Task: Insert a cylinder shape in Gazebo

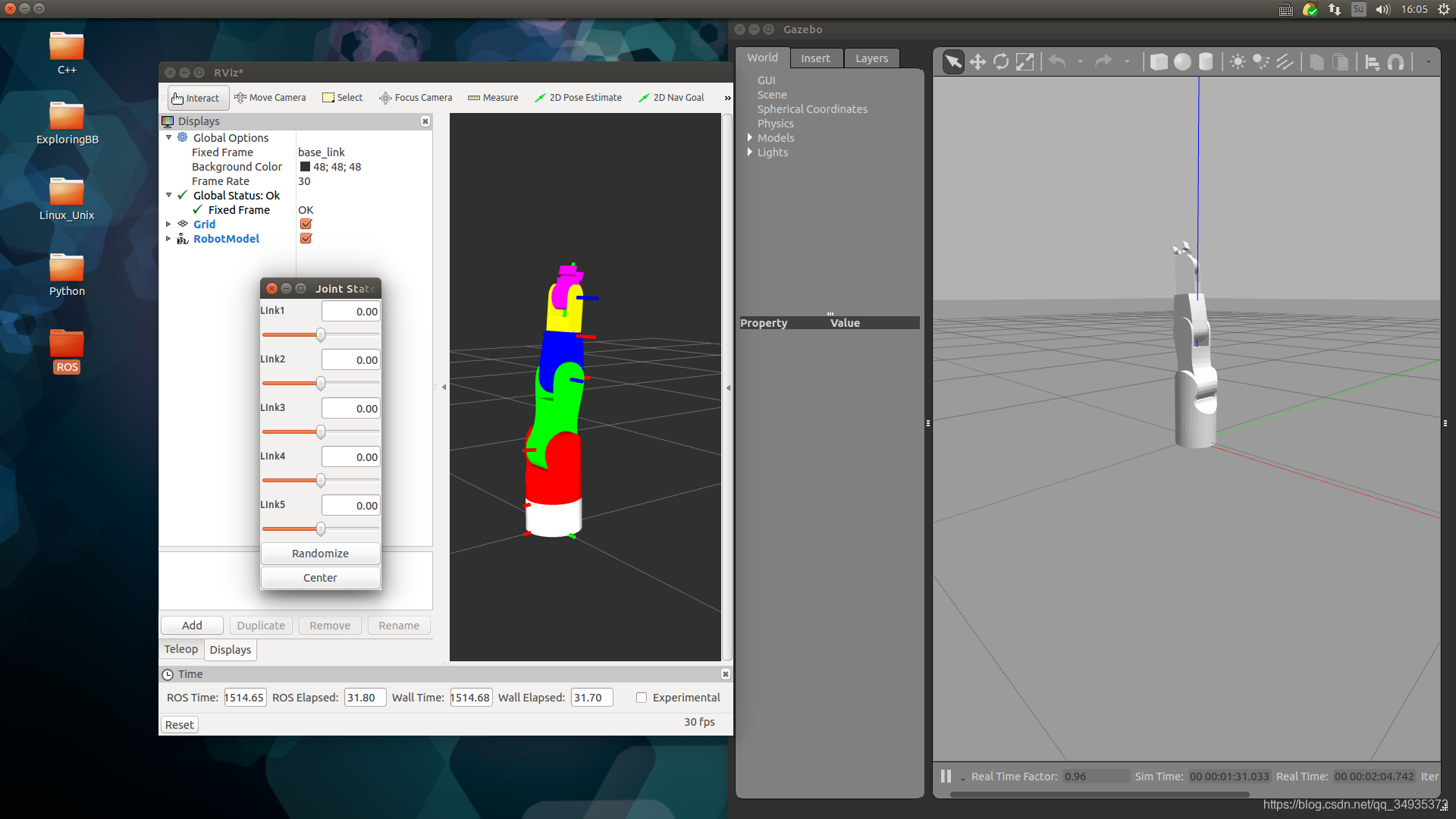Action: (x=1205, y=62)
